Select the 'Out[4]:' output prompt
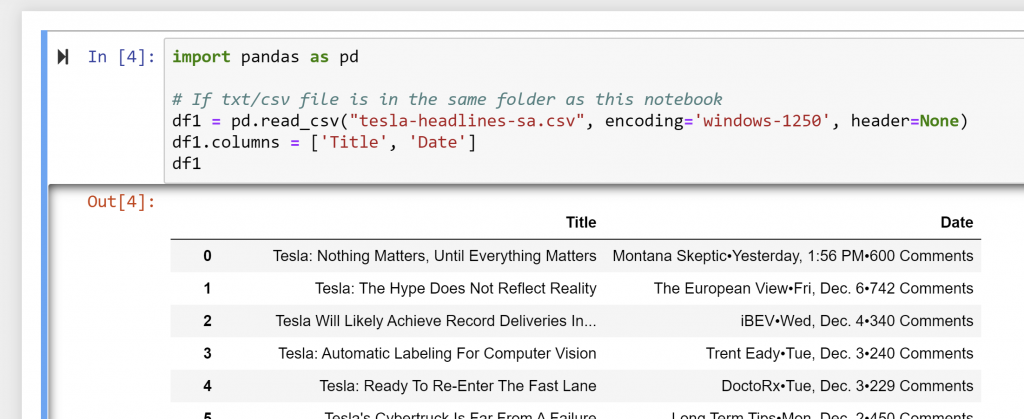 [x=121, y=202]
